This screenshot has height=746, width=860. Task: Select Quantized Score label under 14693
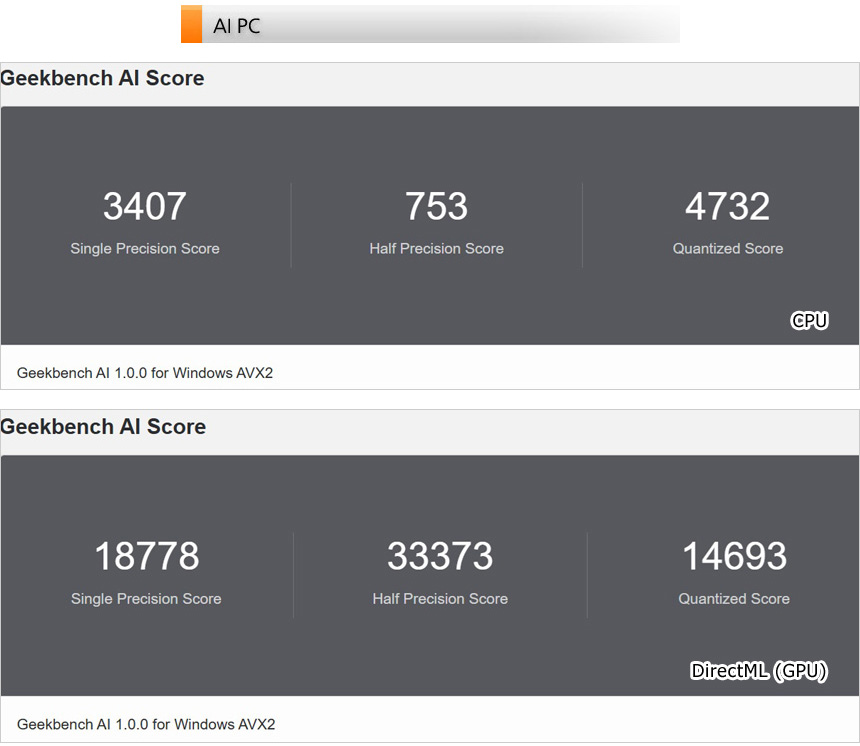pos(734,599)
